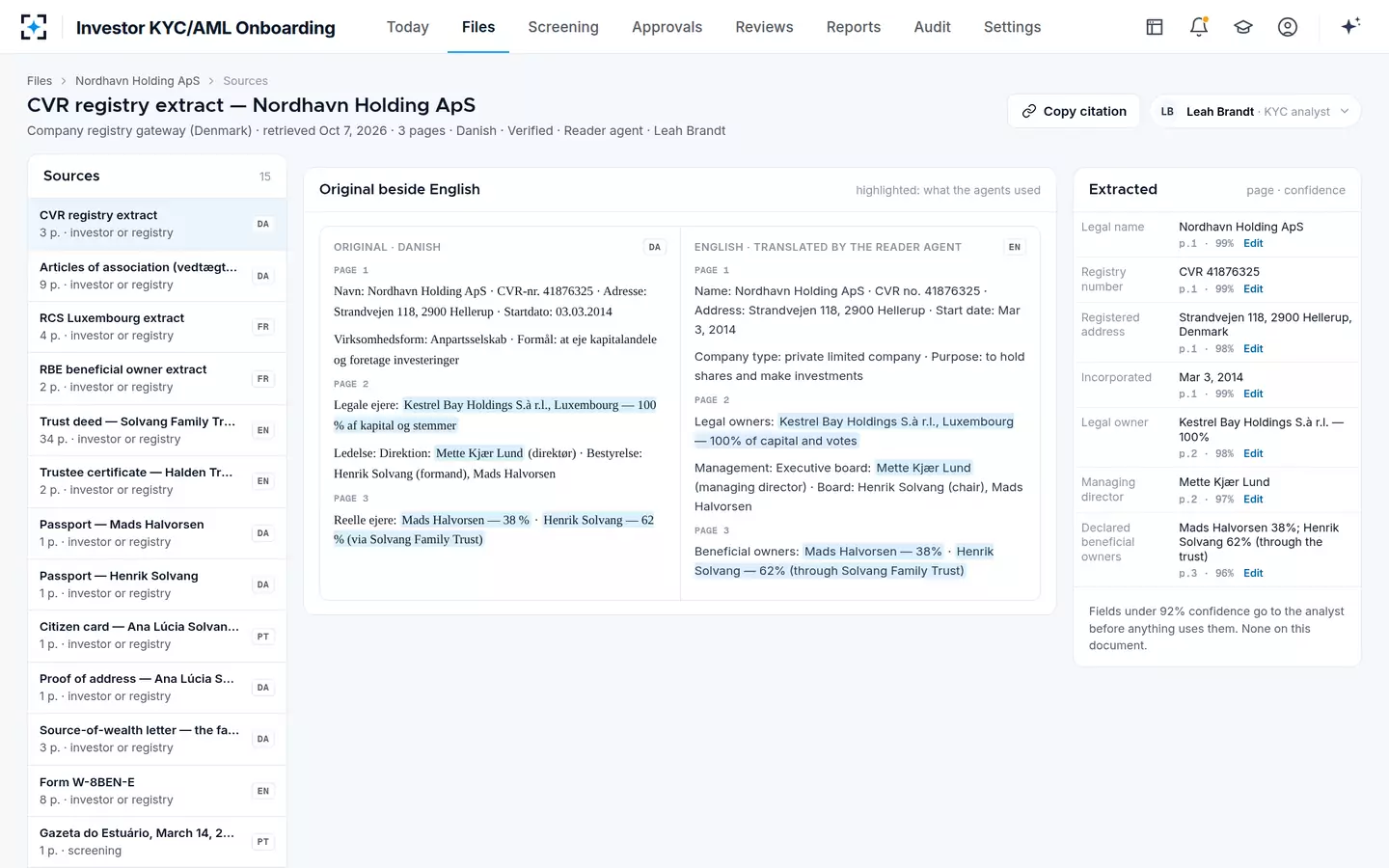Image resolution: width=1389 pixels, height=868 pixels.
Task: Go to the Reports tab
Action: click(854, 27)
